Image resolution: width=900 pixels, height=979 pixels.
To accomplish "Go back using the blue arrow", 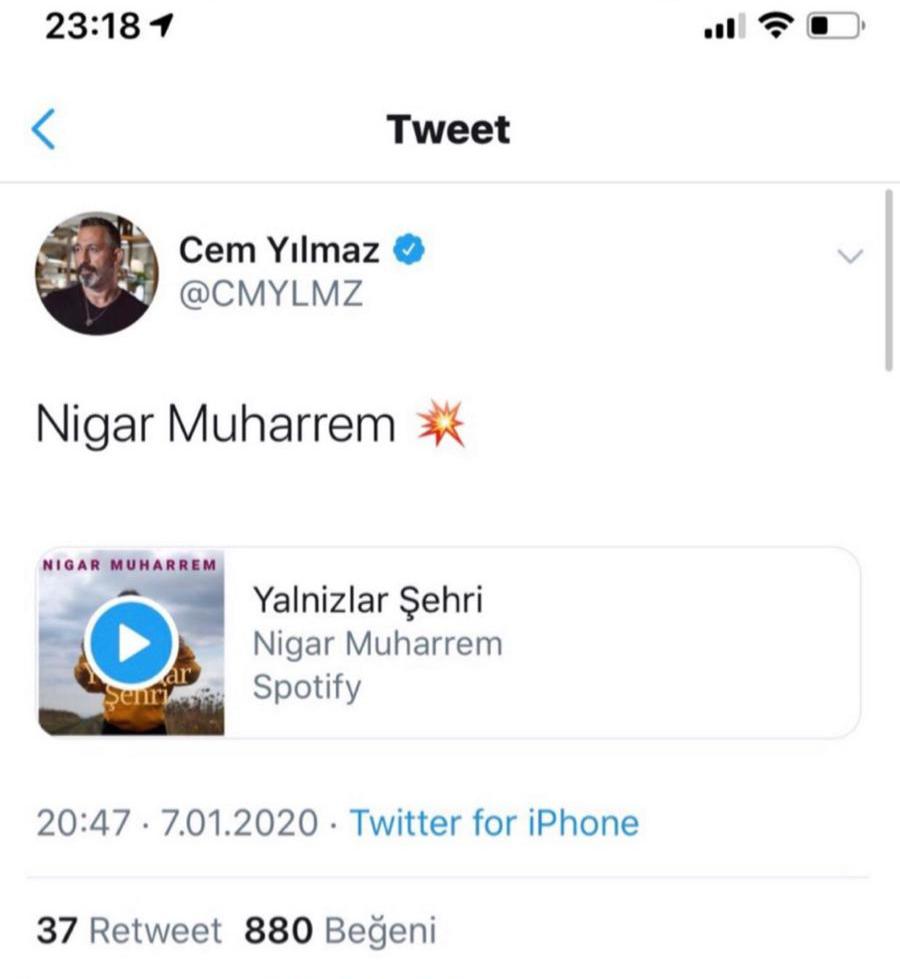I will (x=43, y=130).
